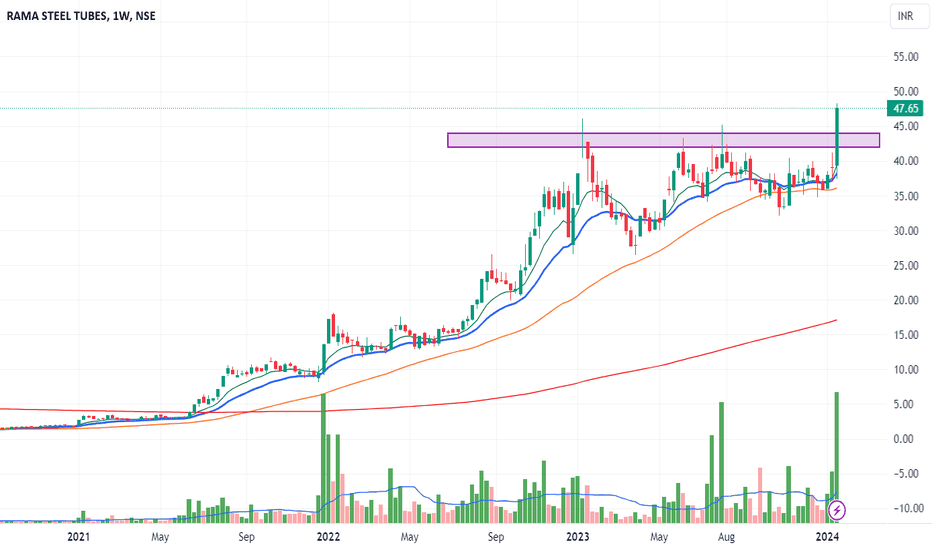Click the 50.00 price axis label
Viewport: 932px width, 550px height.
pos(906,92)
